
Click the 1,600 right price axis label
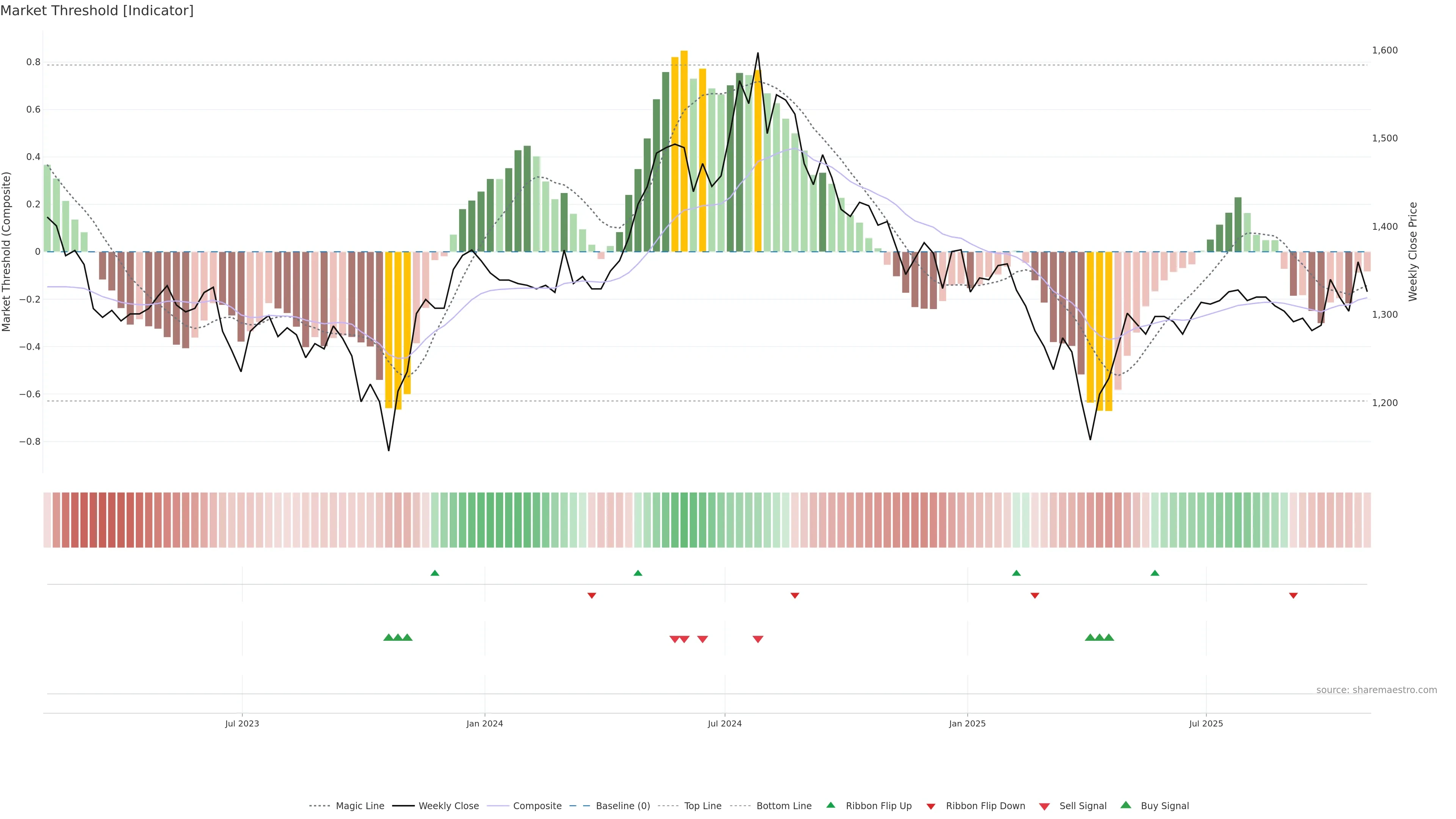click(1385, 50)
